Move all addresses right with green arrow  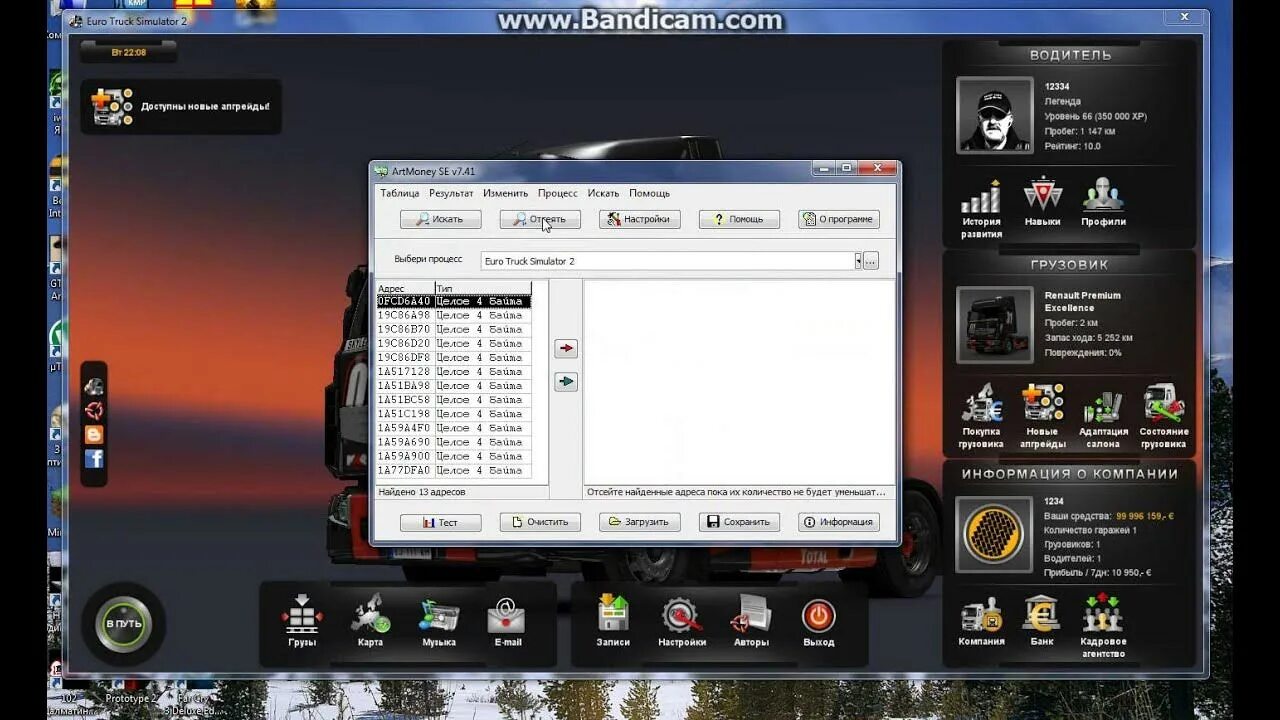[x=566, y=381]
